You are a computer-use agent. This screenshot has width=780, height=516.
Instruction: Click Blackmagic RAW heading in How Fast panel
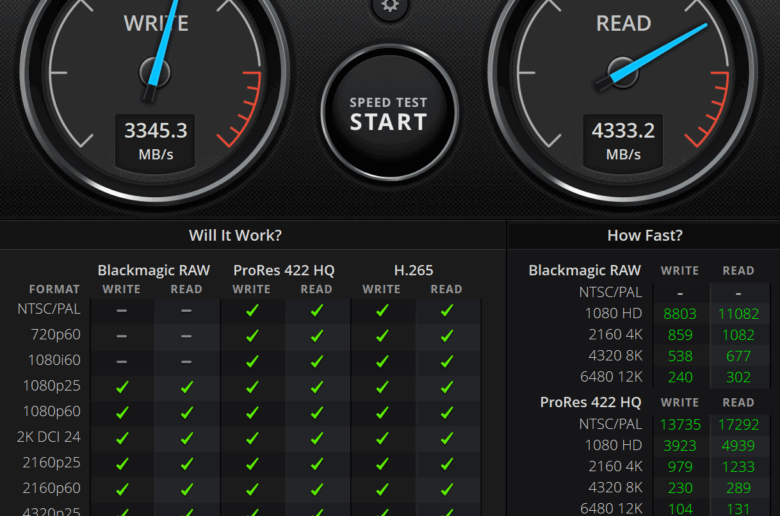tap(585, 270)
